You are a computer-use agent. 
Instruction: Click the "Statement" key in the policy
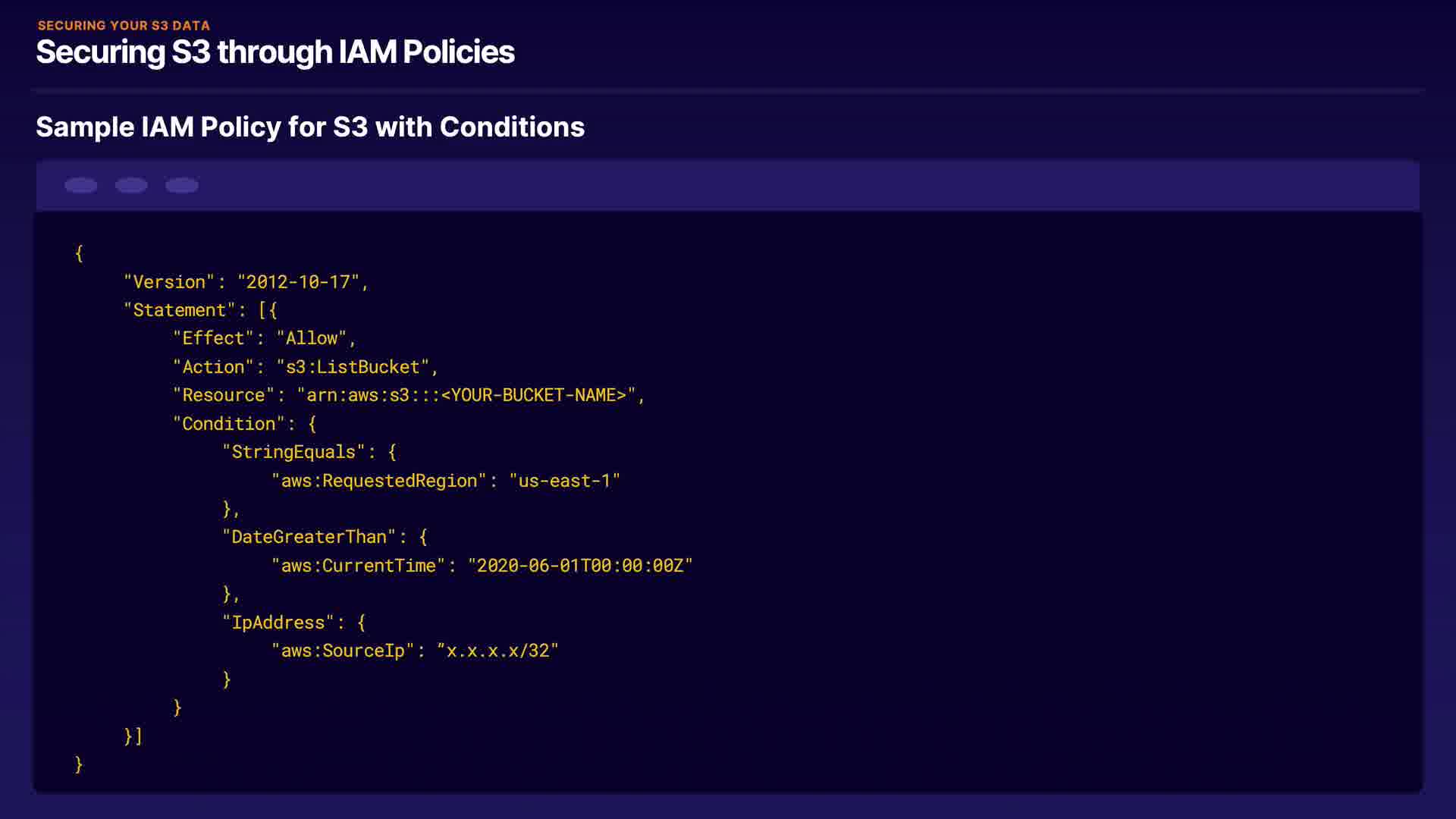[180, 310]
